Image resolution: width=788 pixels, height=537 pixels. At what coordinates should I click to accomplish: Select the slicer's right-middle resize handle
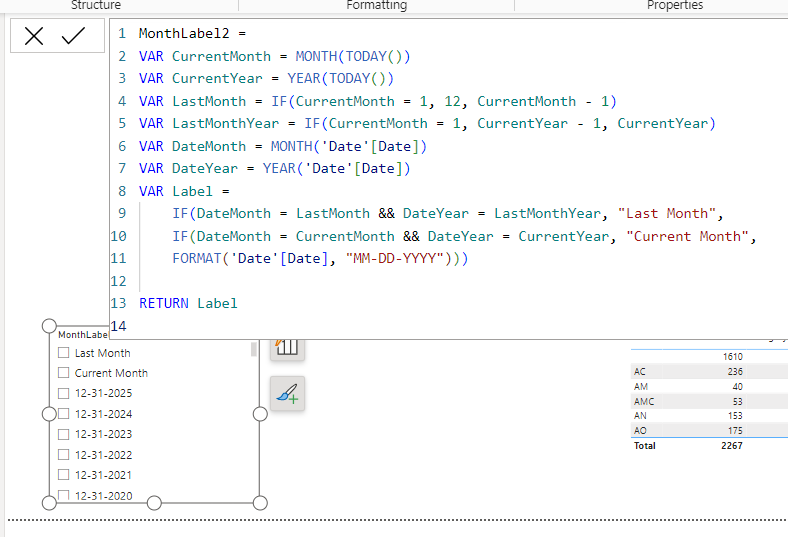[x=260, y=414]
